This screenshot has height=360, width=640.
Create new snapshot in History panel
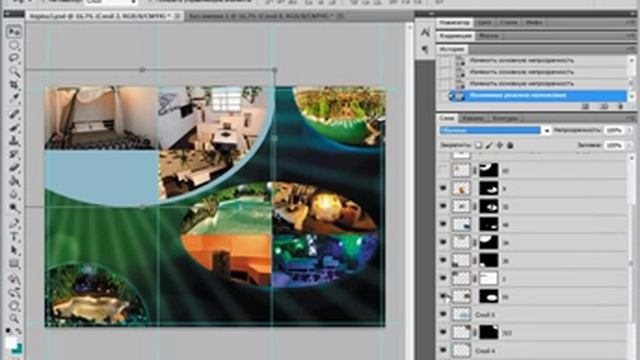(603, 106)
